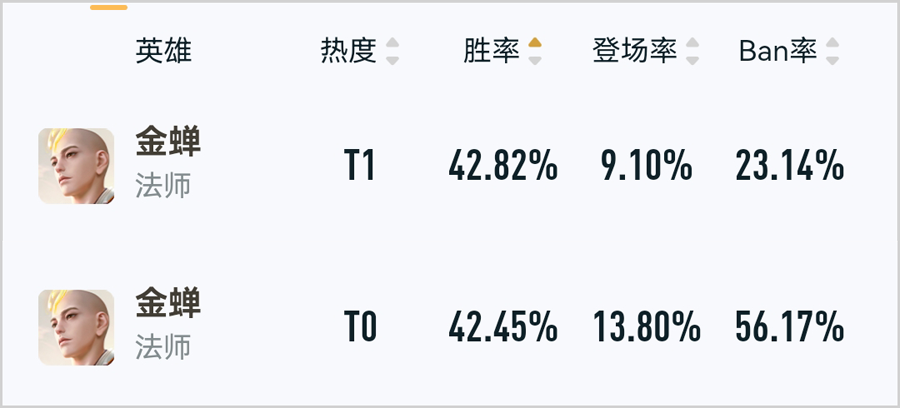Image resolution: width=900 pixels, height=408 pixels.
Task: Sort the table by 登场率 header
Action: (635, 51)
